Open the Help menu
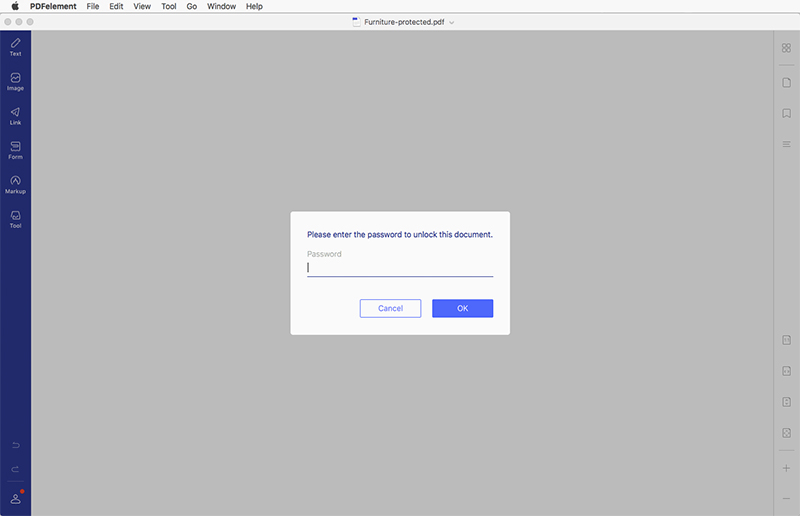800x516 pixels. 254,6
